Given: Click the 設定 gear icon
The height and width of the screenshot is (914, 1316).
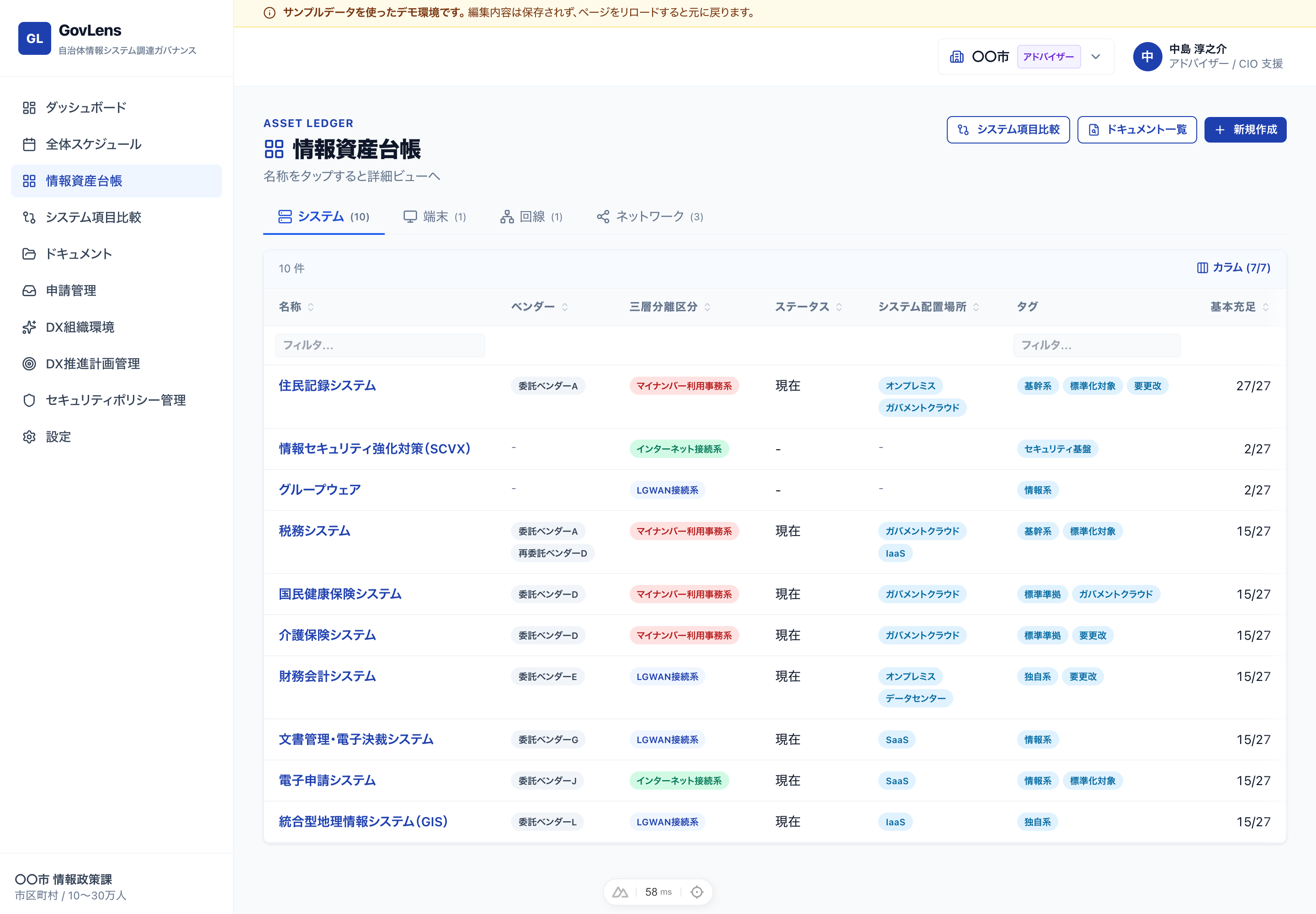Looking at the screenshot, I should (29, 437).
